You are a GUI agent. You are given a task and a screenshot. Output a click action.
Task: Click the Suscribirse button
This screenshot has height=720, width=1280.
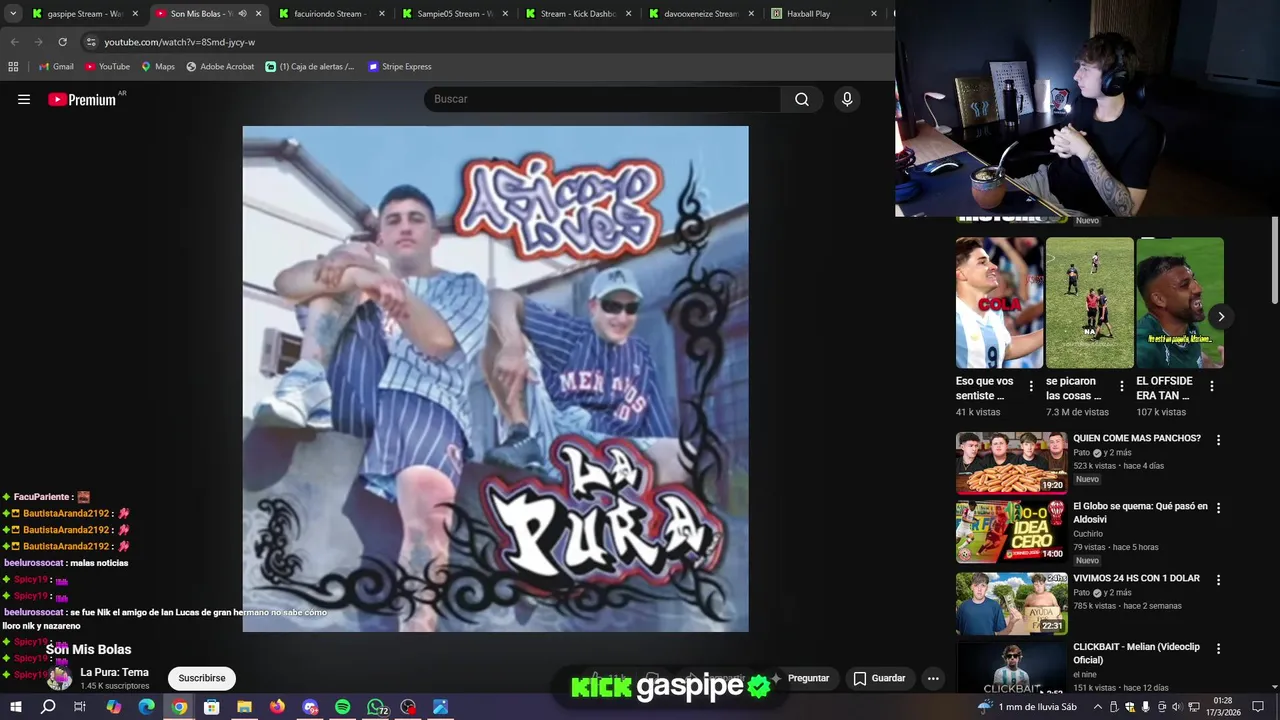point(202,678)
